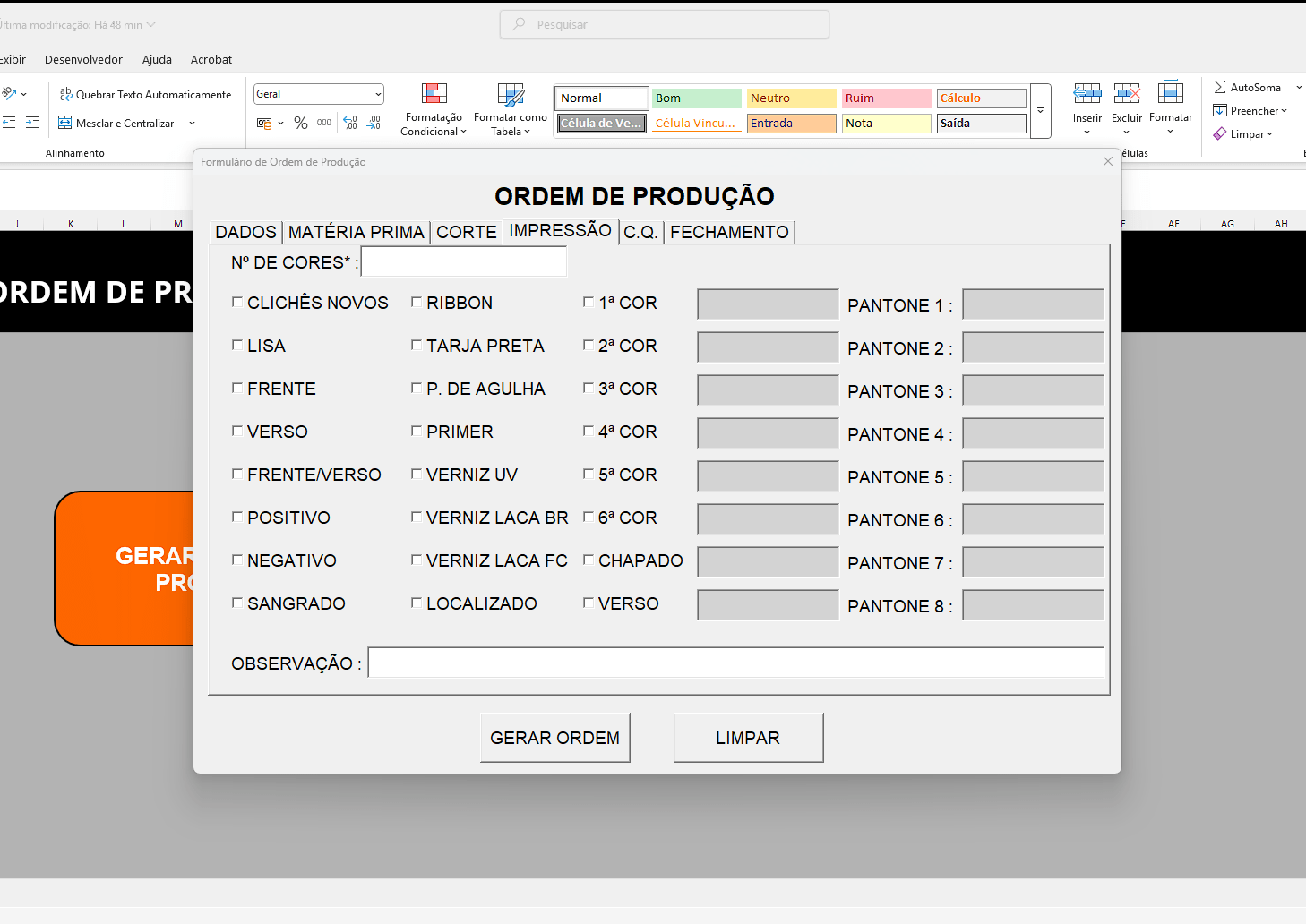This screenshot has width=1306, height=924.
Task: Click the decrease indent icon
Action: (9, 123)
